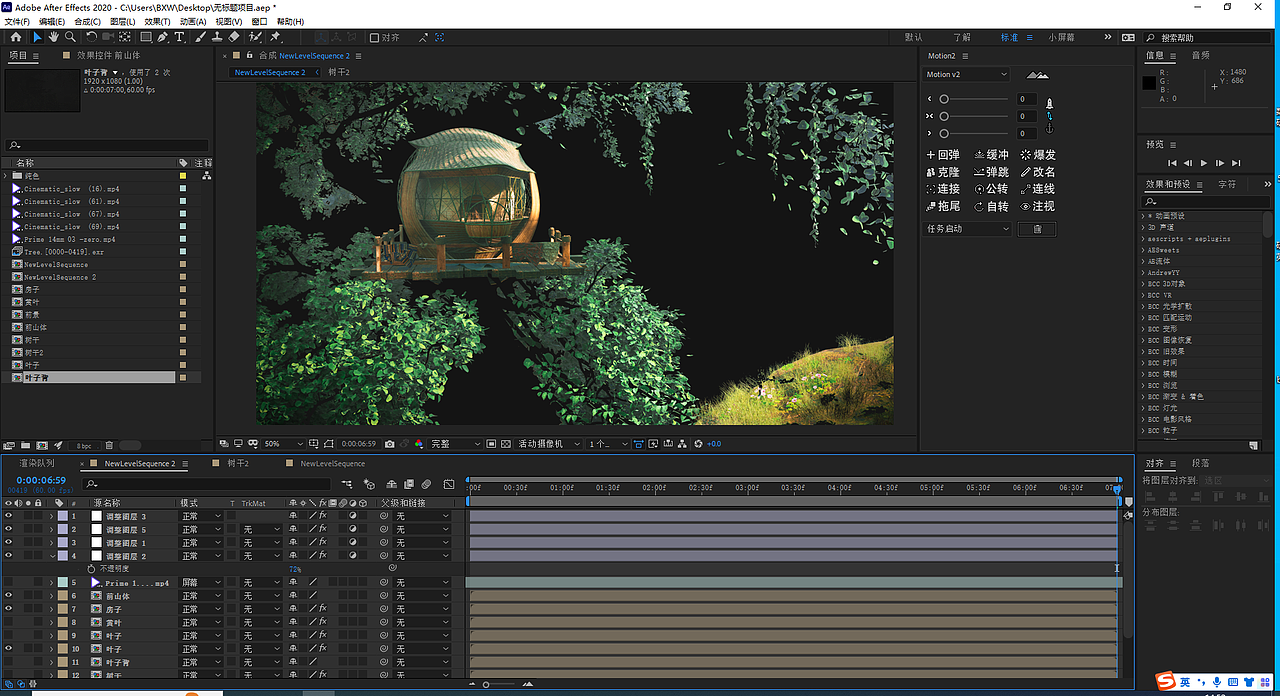This screenshot has height=696, width=1280.
Task: Switch to the 树干2 timeline tab
Action: pyautogui.click(x=238, y=464)
